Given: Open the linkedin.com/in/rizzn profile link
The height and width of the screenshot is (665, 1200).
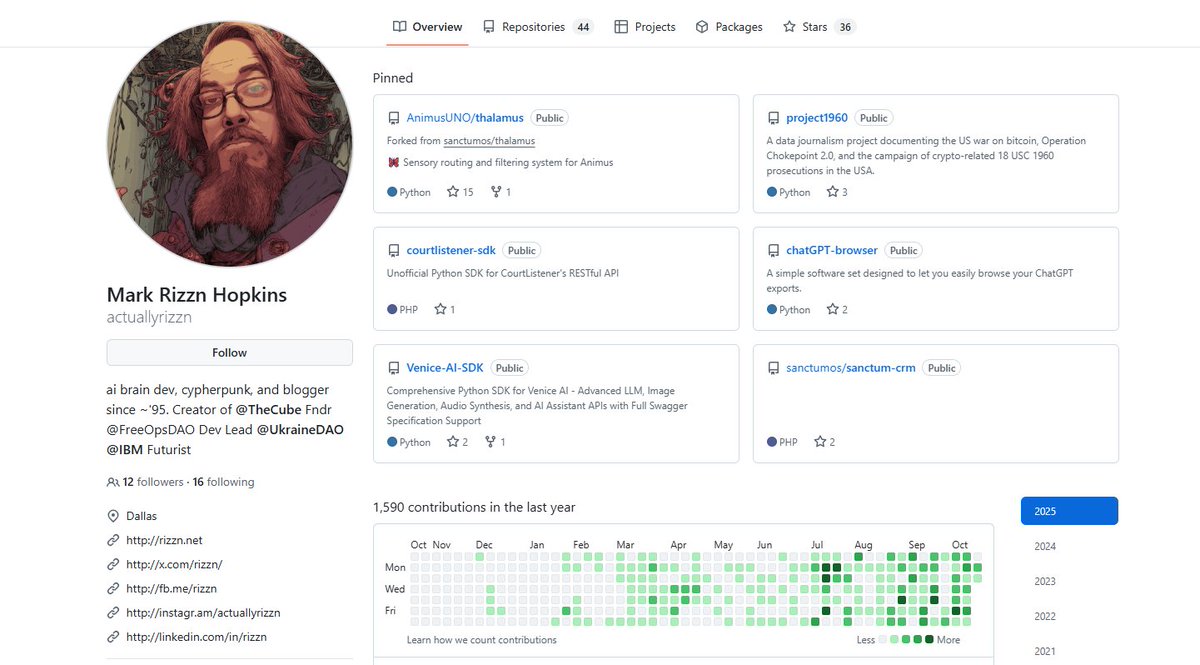Looking at the screenshot, I should [196, 636].
